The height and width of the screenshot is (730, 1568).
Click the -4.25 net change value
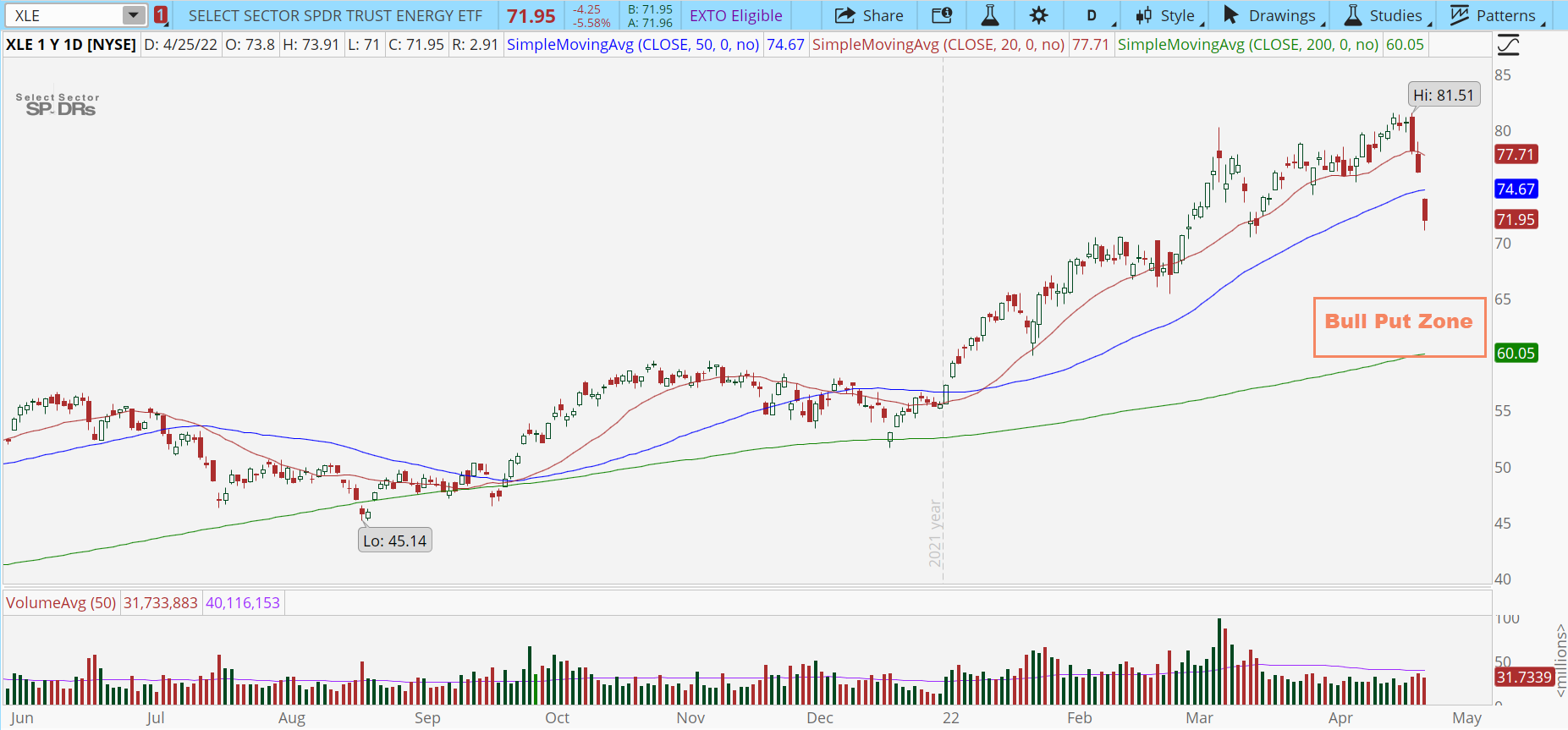pyautogui.click(x=586, y=9)
